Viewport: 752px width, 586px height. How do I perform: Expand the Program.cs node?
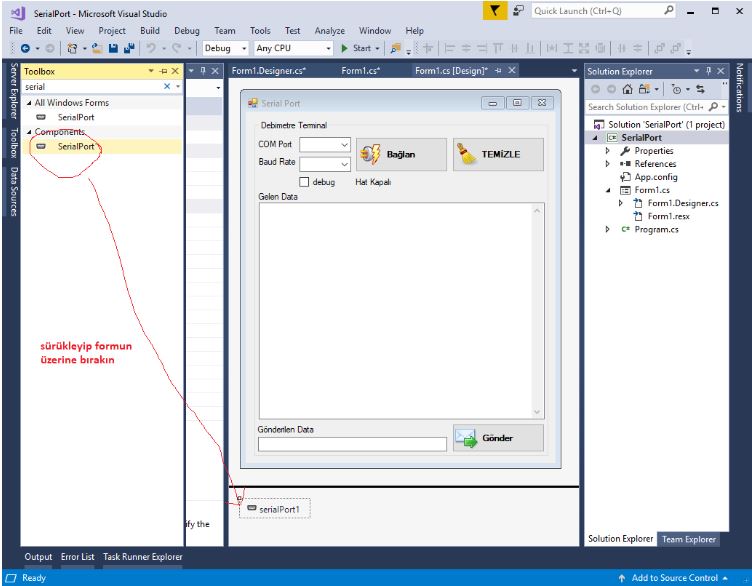point(608,229)
